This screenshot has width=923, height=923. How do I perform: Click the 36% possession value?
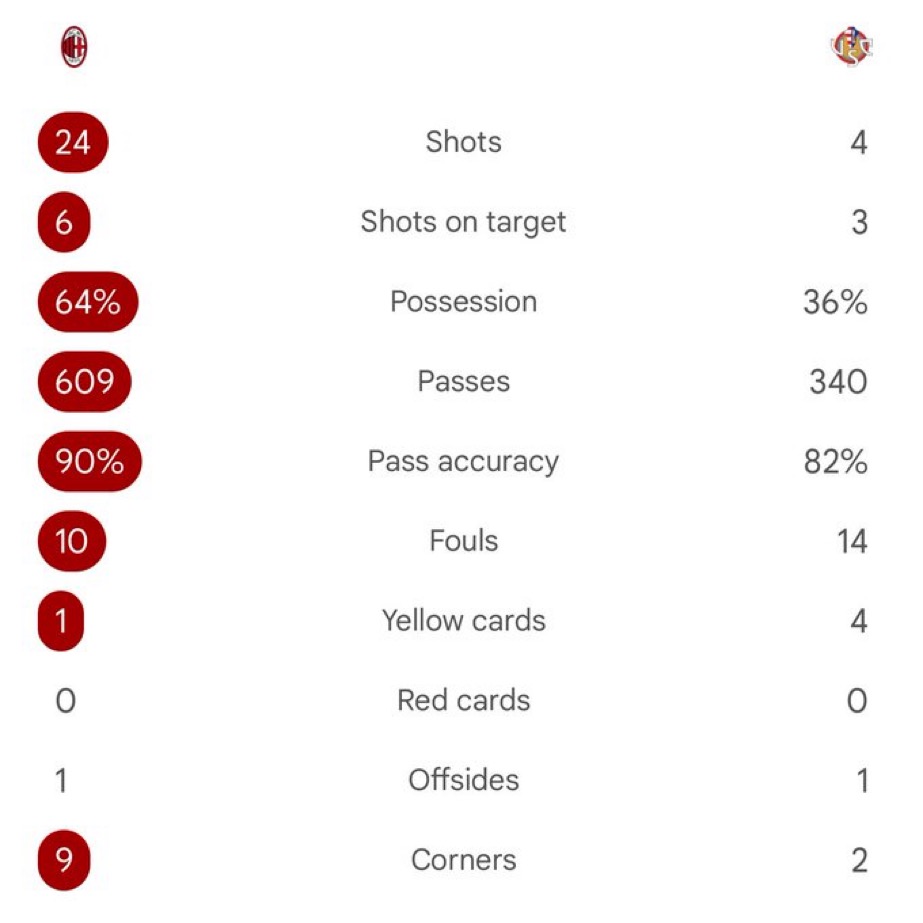tap(835, 302)
